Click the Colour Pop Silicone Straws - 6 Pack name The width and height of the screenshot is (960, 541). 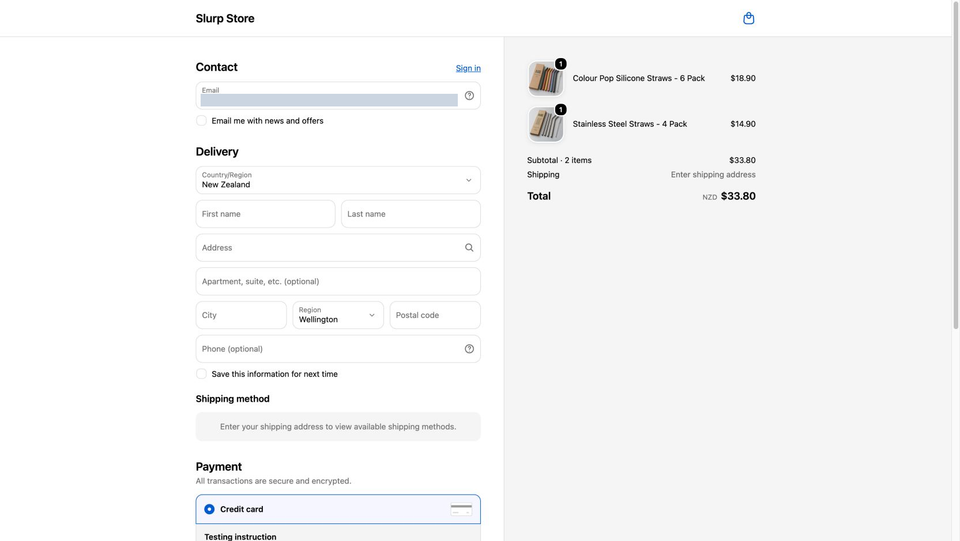639,78
